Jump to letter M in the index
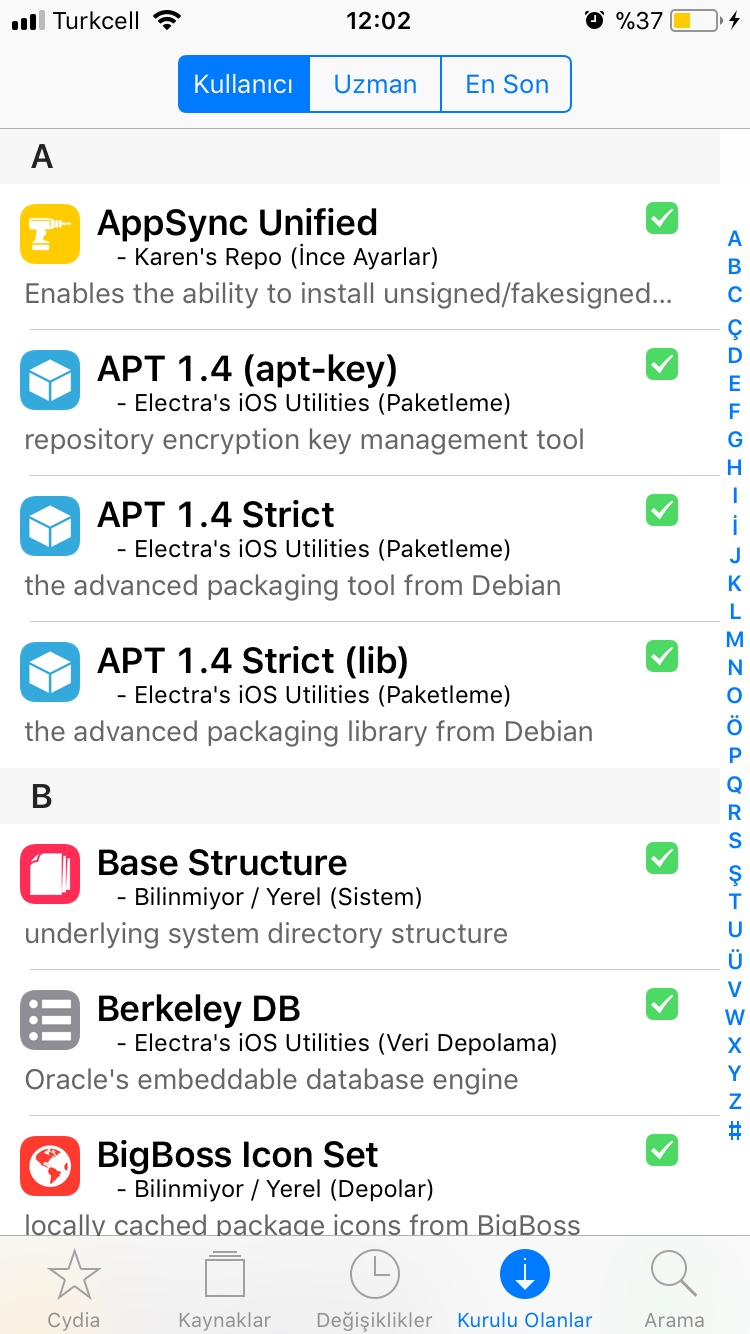Image resolution: width=750 pixels, height=1334 pixels. tap(735, 640)
